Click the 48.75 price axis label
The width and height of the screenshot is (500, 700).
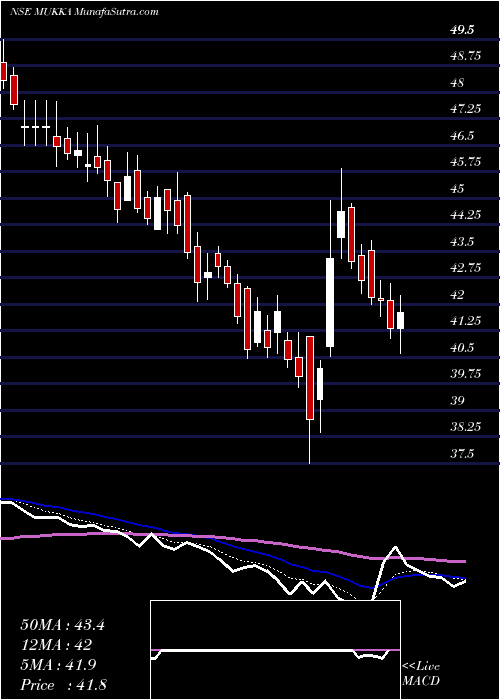467,56
